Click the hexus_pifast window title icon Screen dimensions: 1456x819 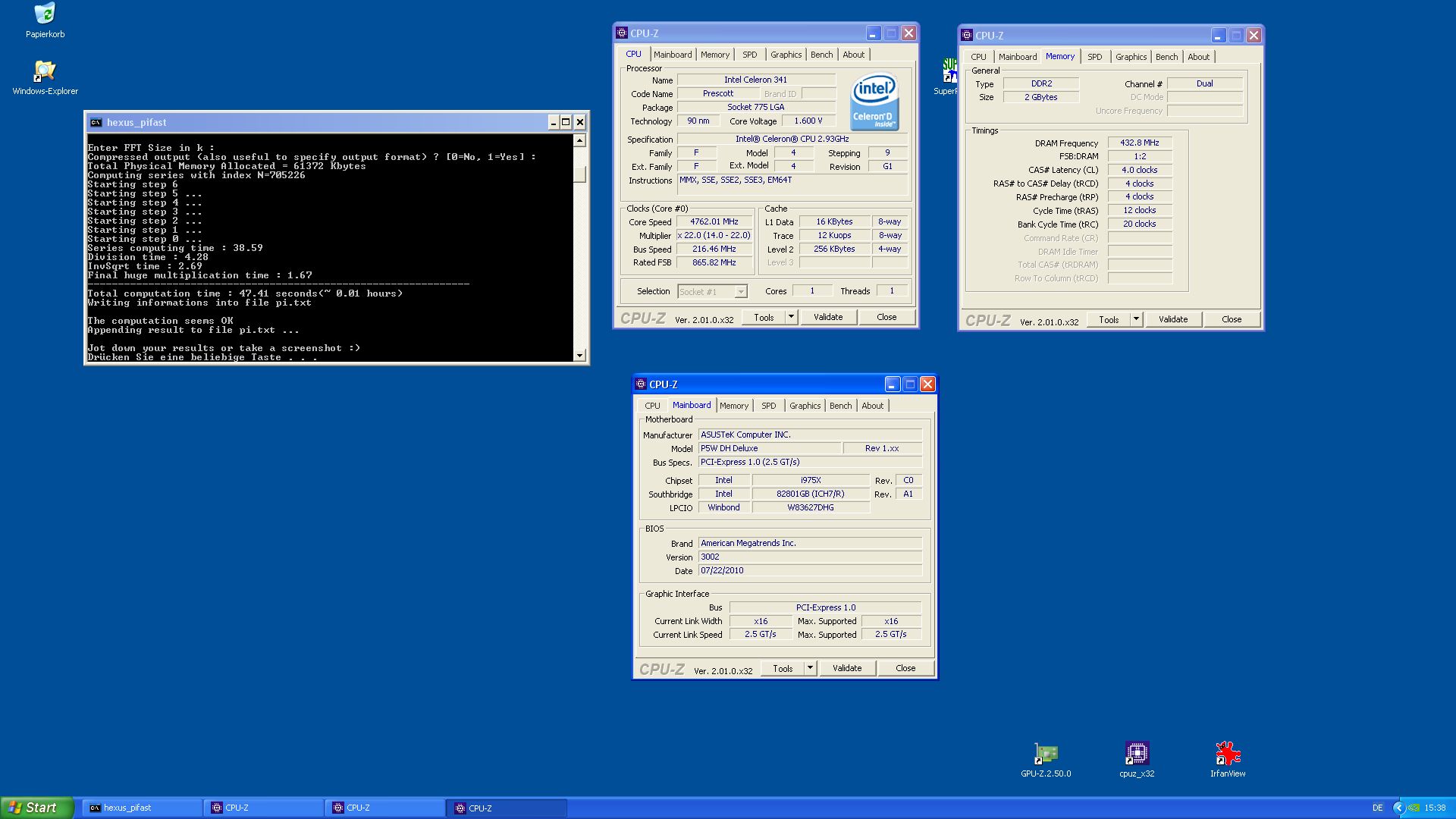click(x=96, y=122)
